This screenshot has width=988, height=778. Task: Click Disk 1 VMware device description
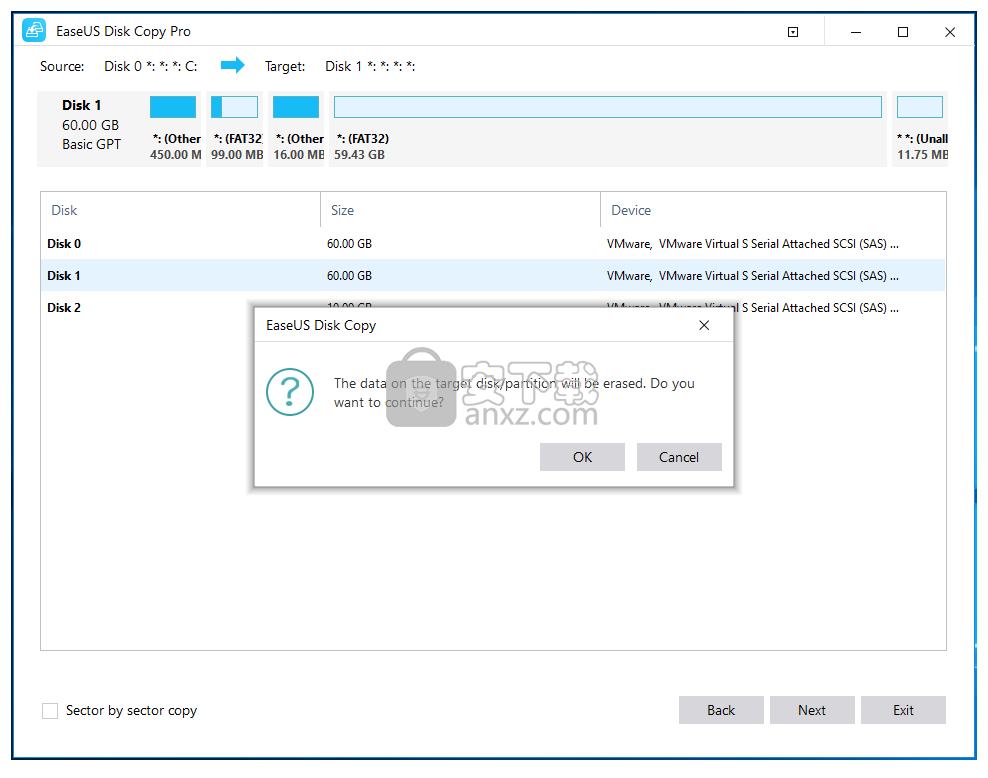[752, 275]
